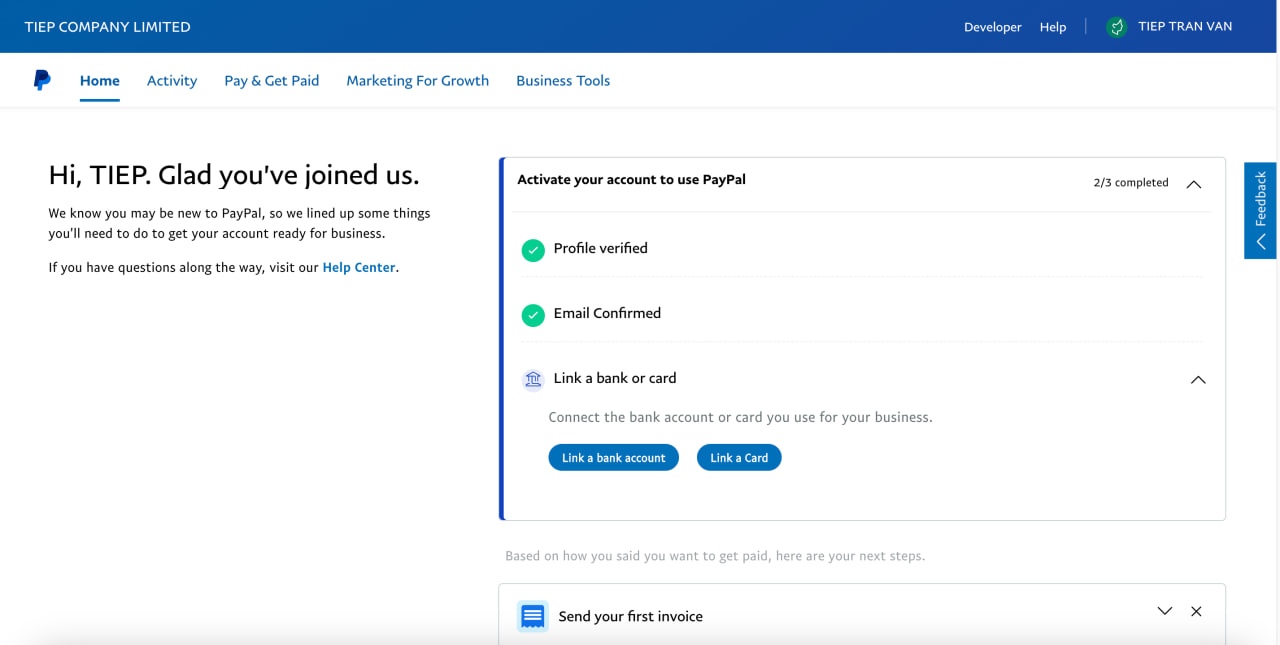1280x645 pixels.
Task: Click the blue invoice document icon
Action: (533, 616)
